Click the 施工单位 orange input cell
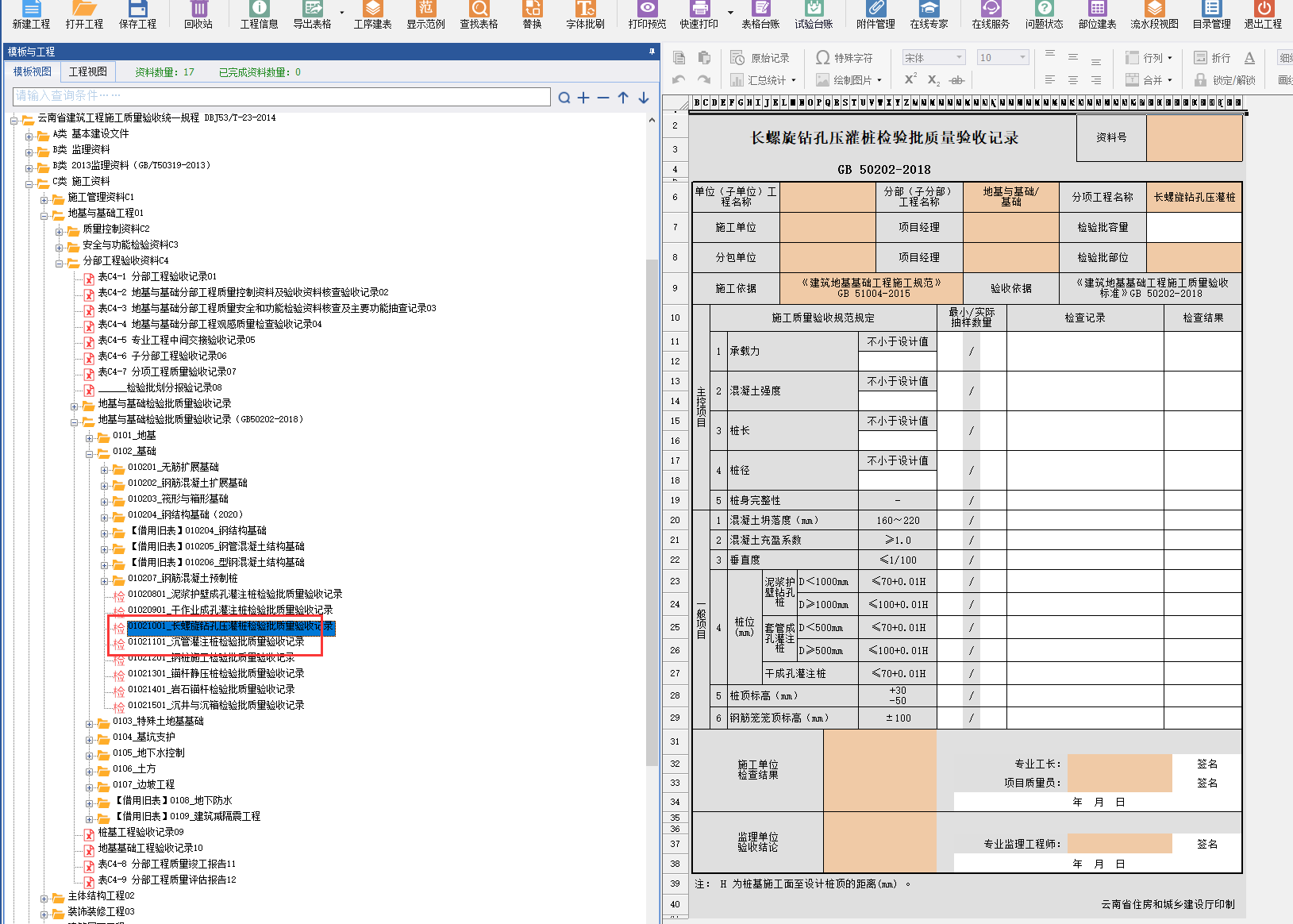This screenshot has height=924, width=1293. click(x=827, y=227)
